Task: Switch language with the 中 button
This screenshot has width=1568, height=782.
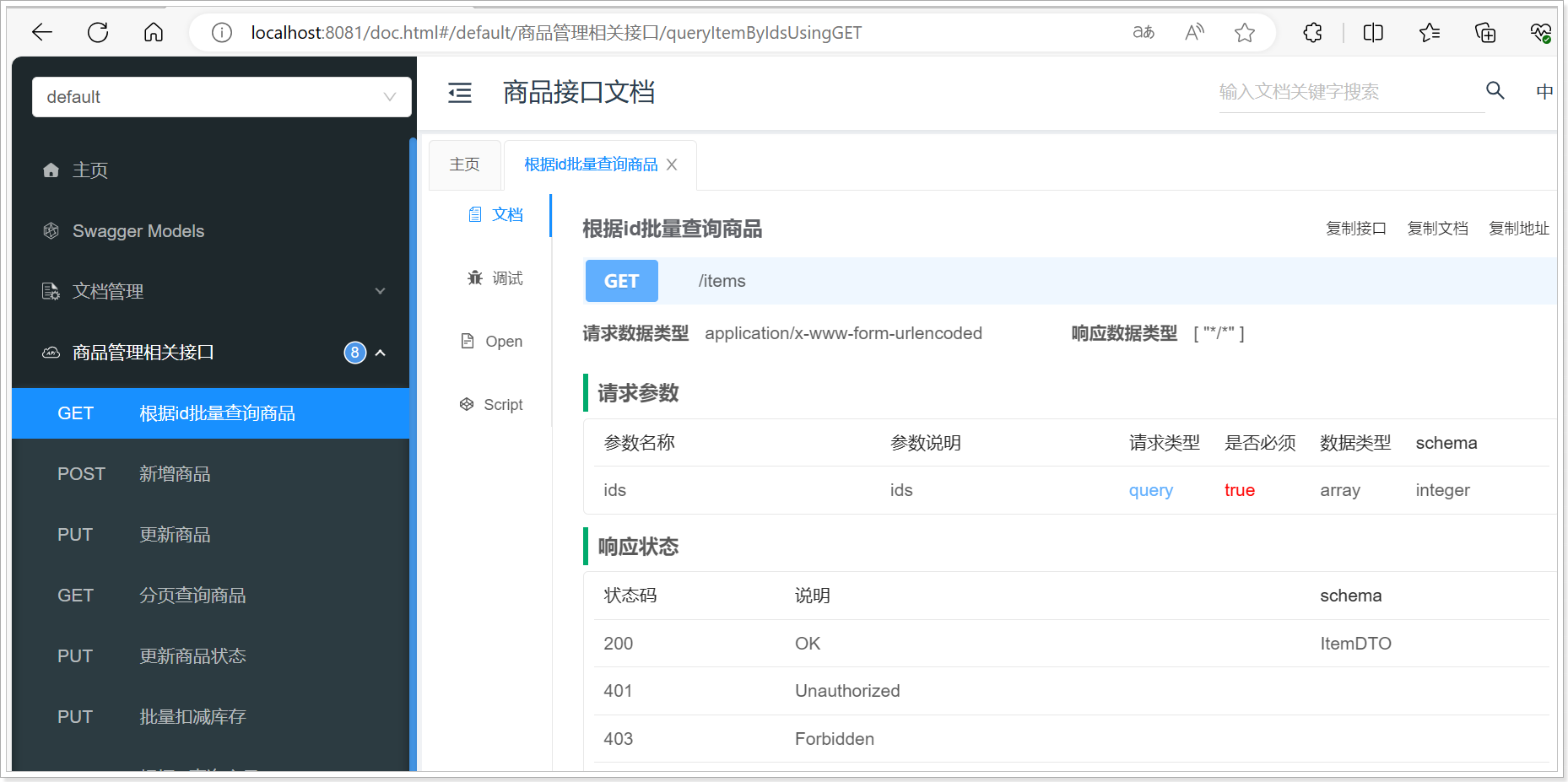Action: (1544, 91)
